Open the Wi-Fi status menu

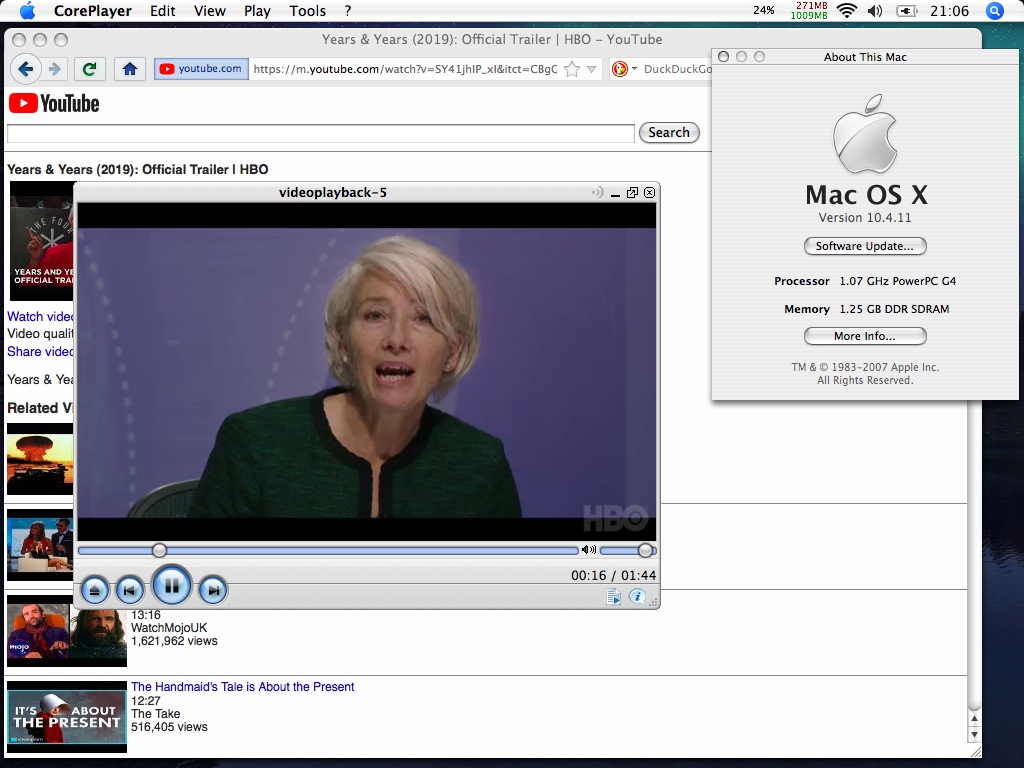pos(846,10)
